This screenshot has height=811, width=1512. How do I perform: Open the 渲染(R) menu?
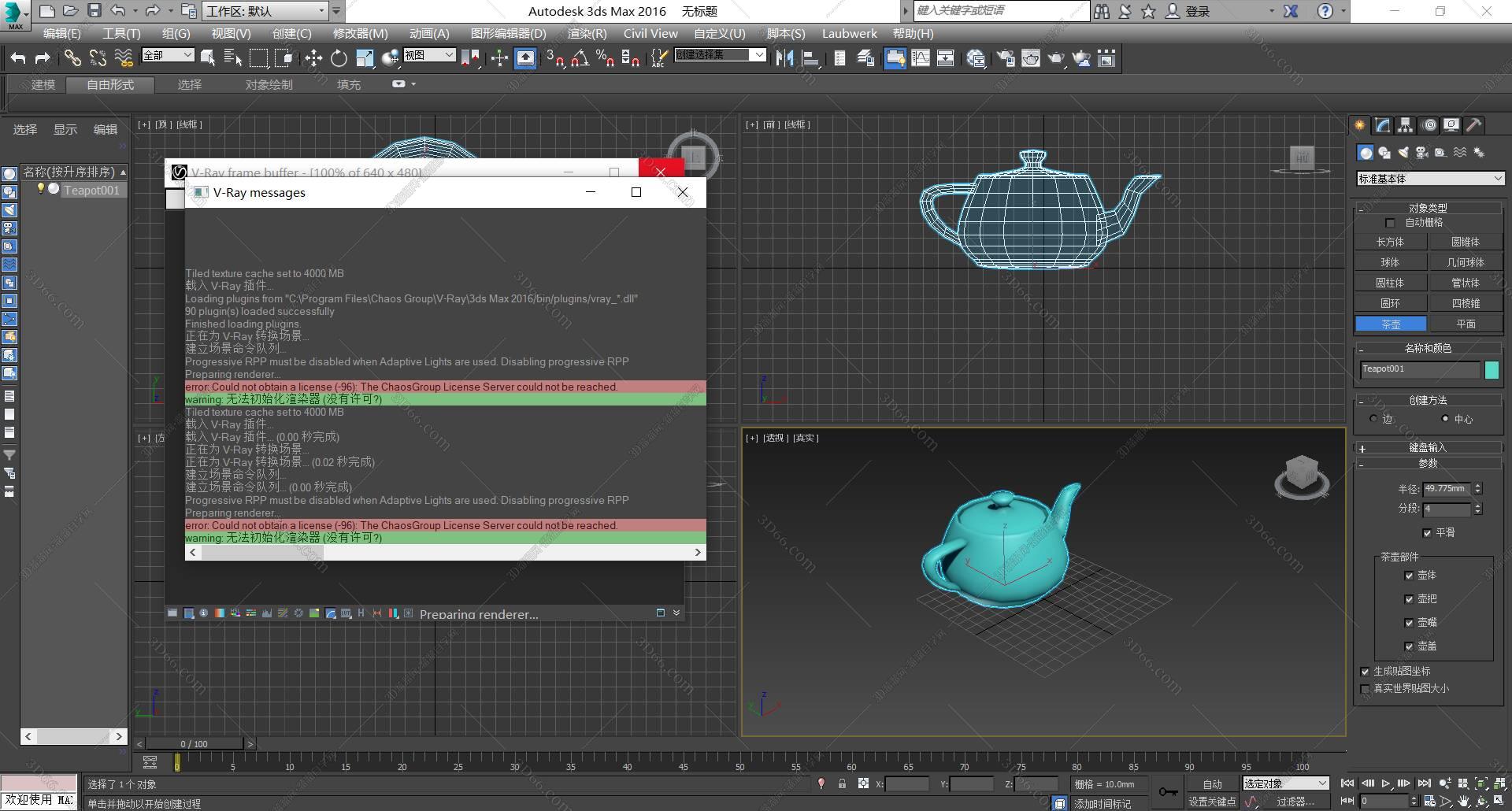click(587, 33)
